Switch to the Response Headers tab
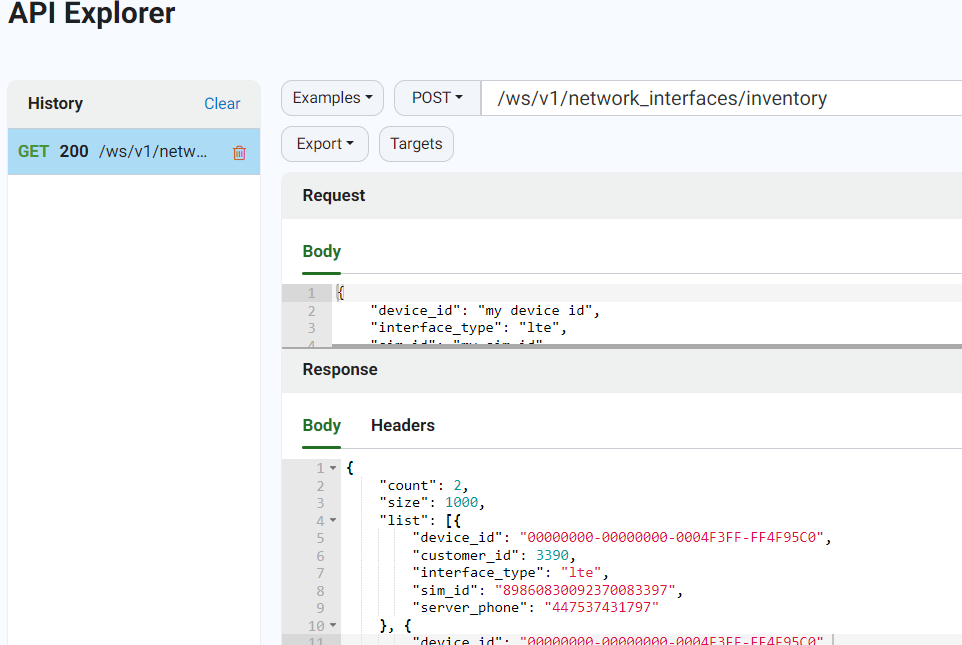 [x=402, y=425]
